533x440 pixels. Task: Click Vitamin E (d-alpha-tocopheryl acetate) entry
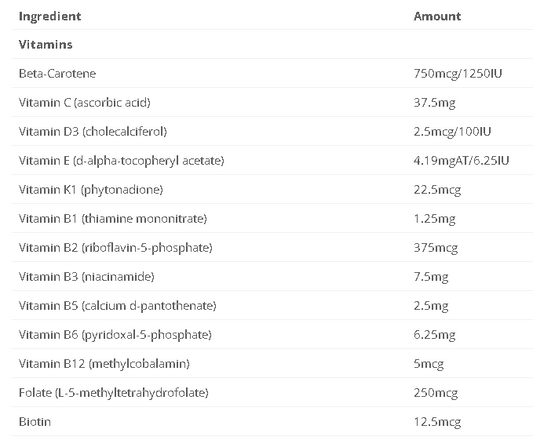click(x=121, y=160)
